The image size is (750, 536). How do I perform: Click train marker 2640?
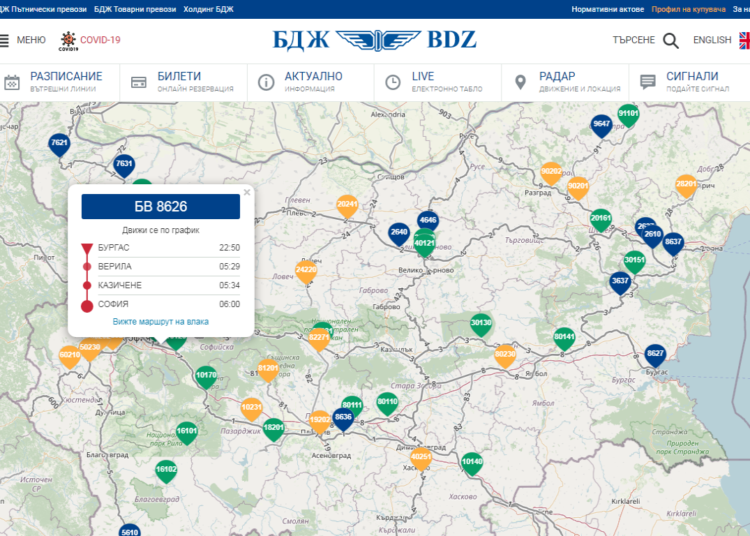tap(399, 233)
